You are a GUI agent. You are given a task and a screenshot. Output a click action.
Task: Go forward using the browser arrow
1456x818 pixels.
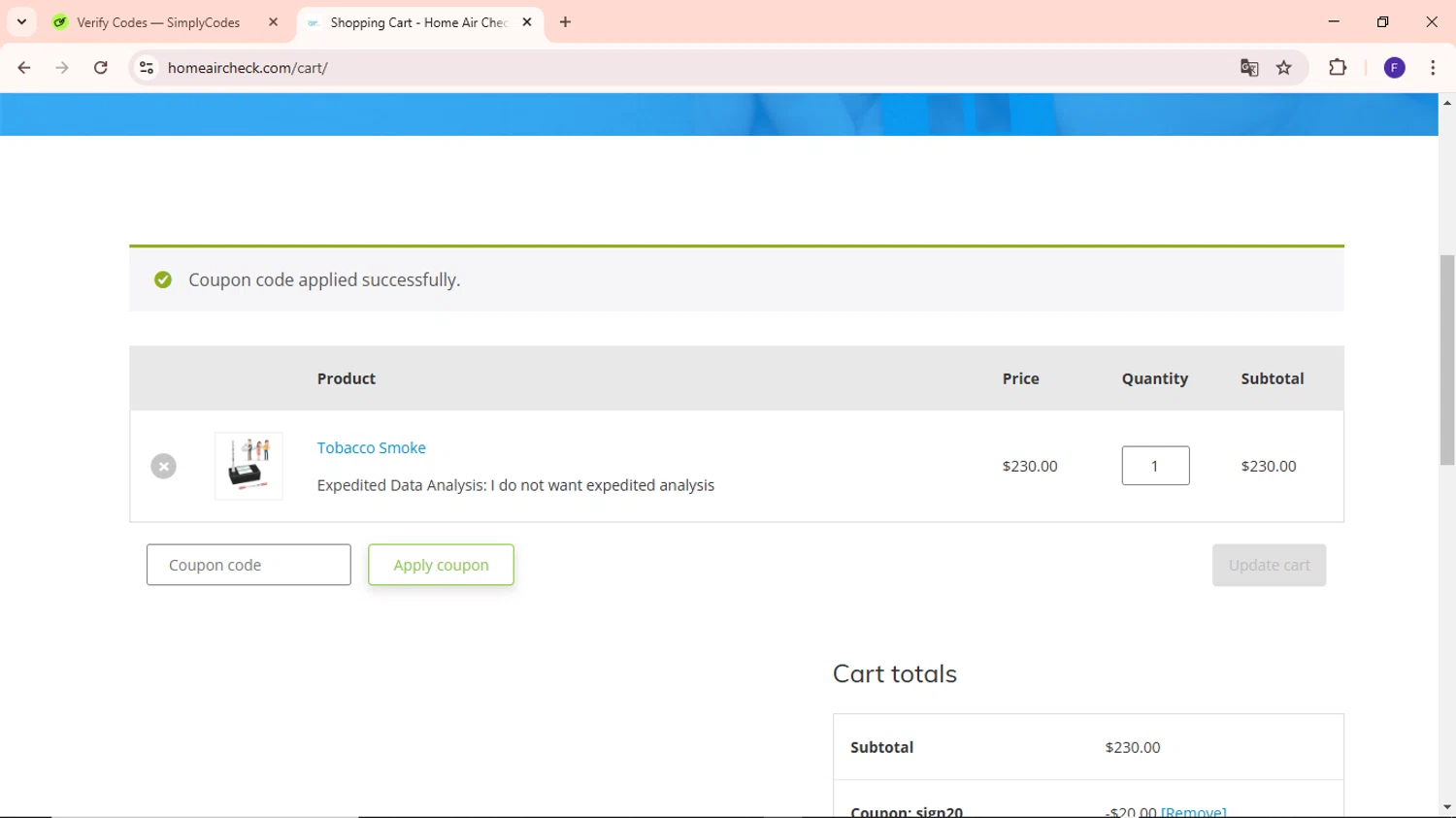click(x=62, y=68)
